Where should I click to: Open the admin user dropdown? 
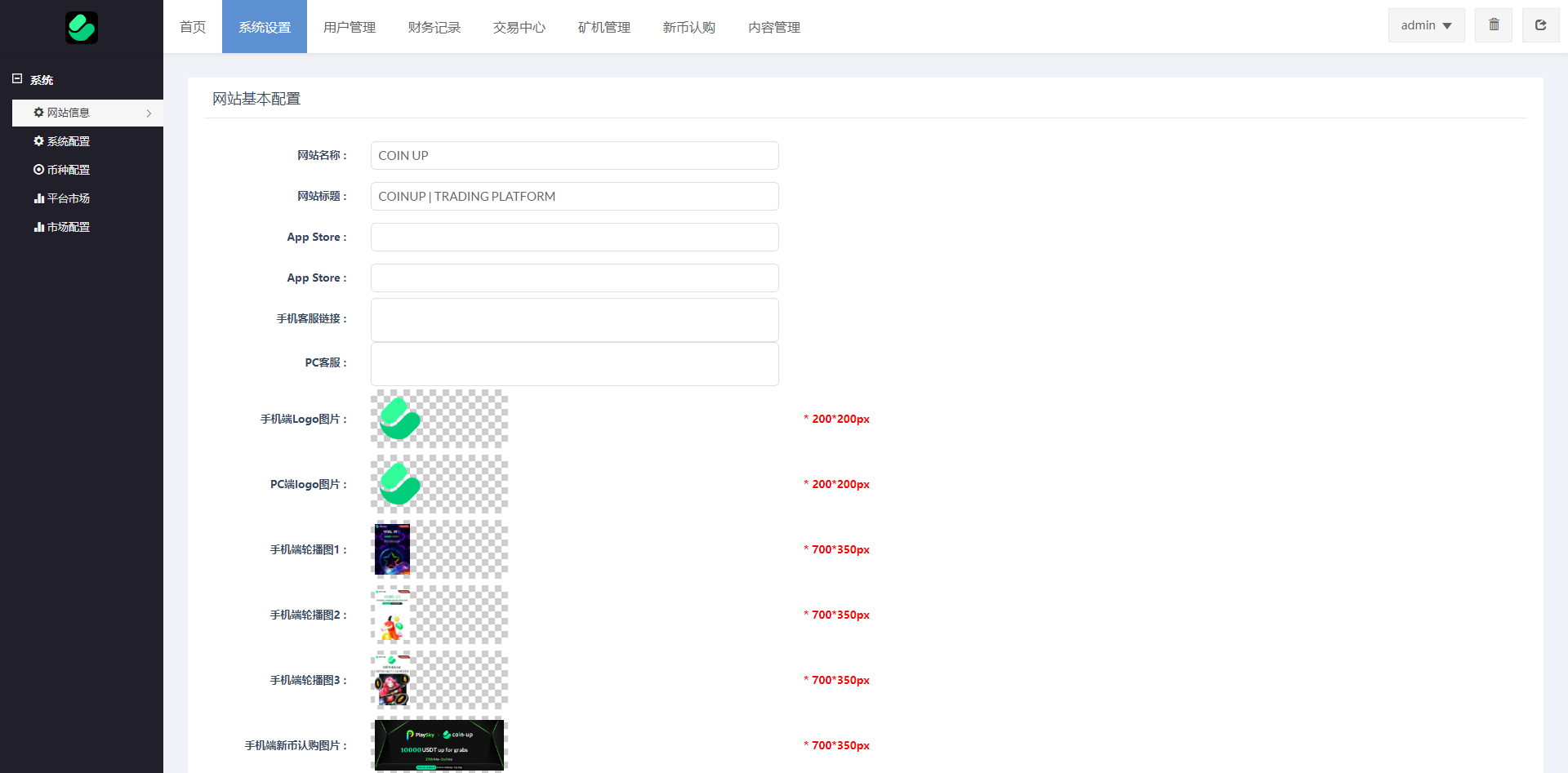click(1426, 25)
